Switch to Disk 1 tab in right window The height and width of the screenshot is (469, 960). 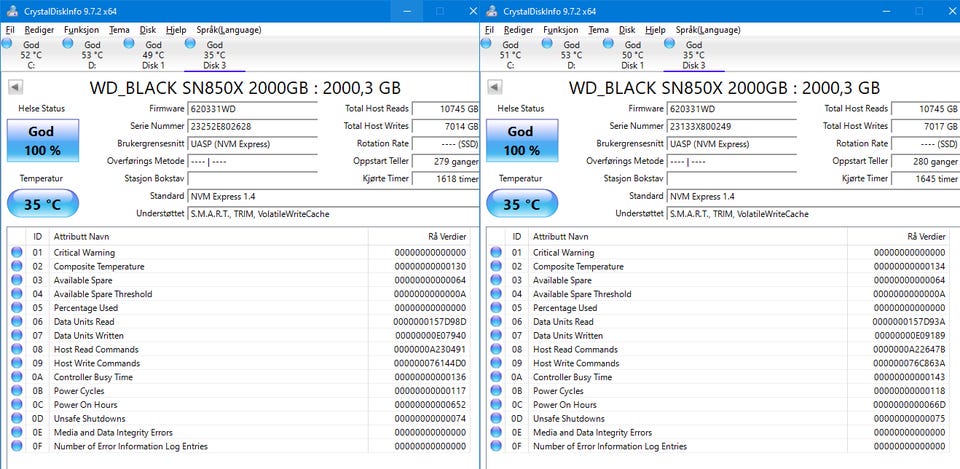click(633, 55)
